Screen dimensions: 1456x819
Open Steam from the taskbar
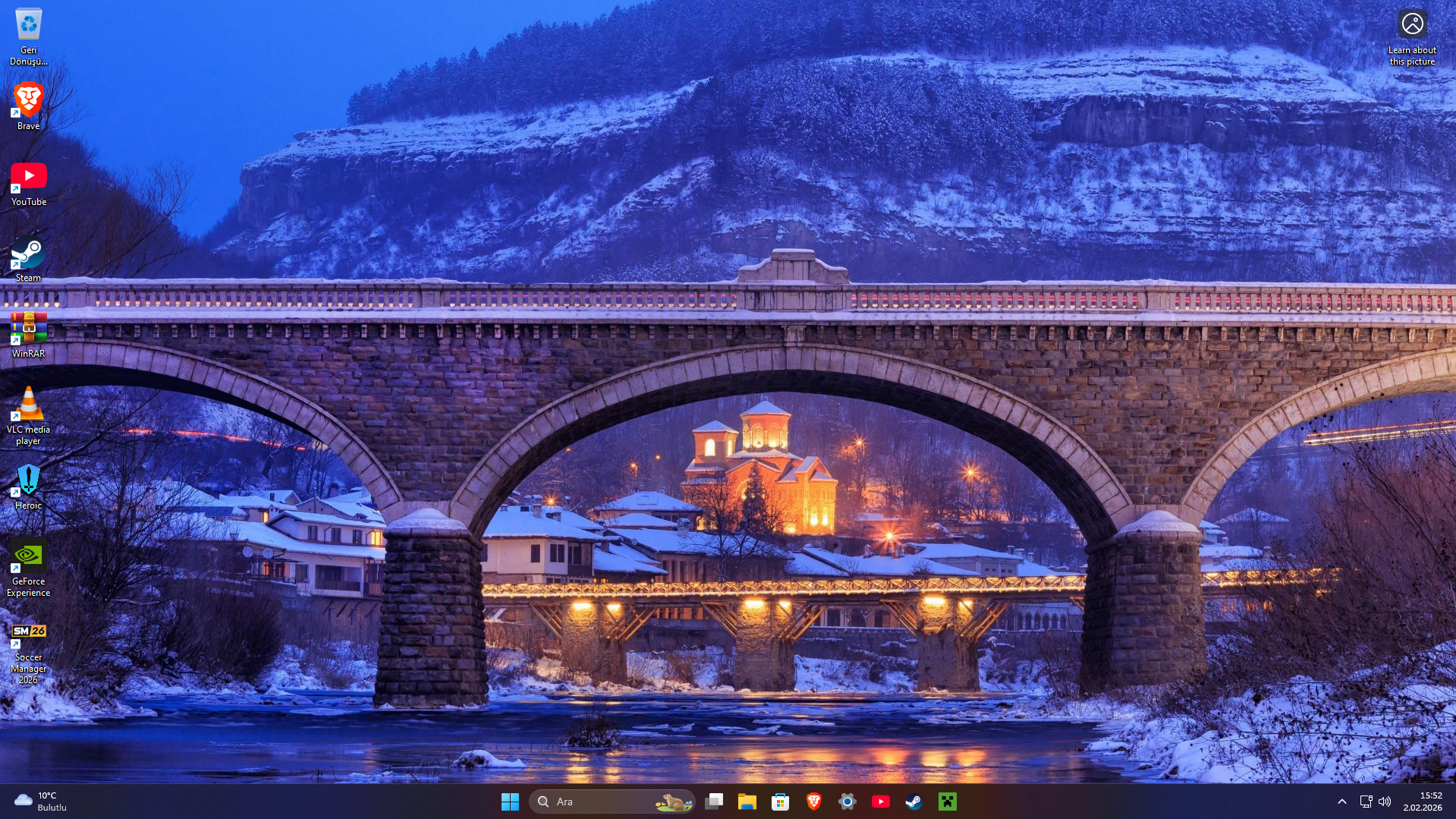point(914,802)
